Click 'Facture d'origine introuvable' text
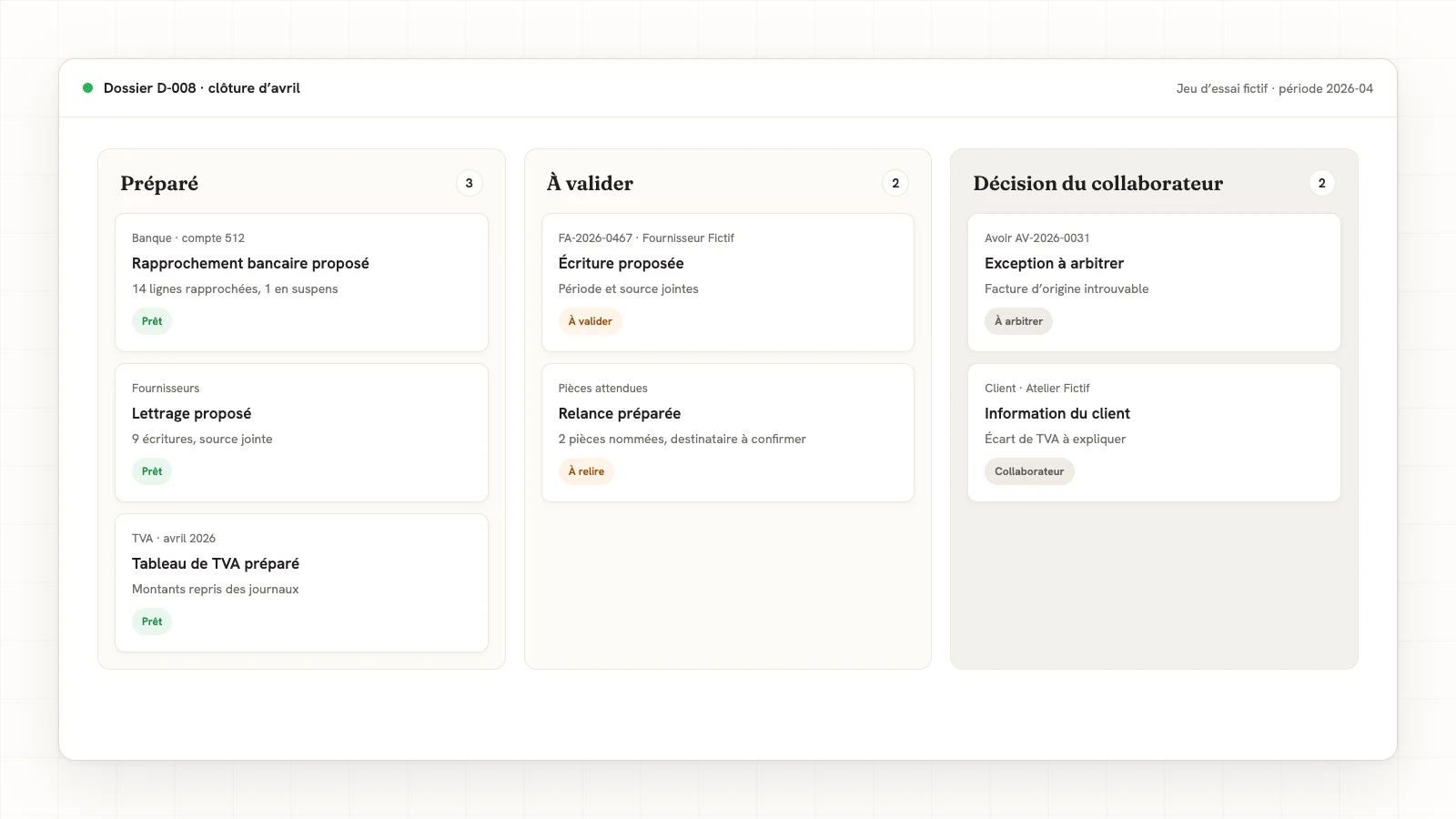Image resolution: width=1456 pixels, height=819 pixels. (x=1067, y=289)
